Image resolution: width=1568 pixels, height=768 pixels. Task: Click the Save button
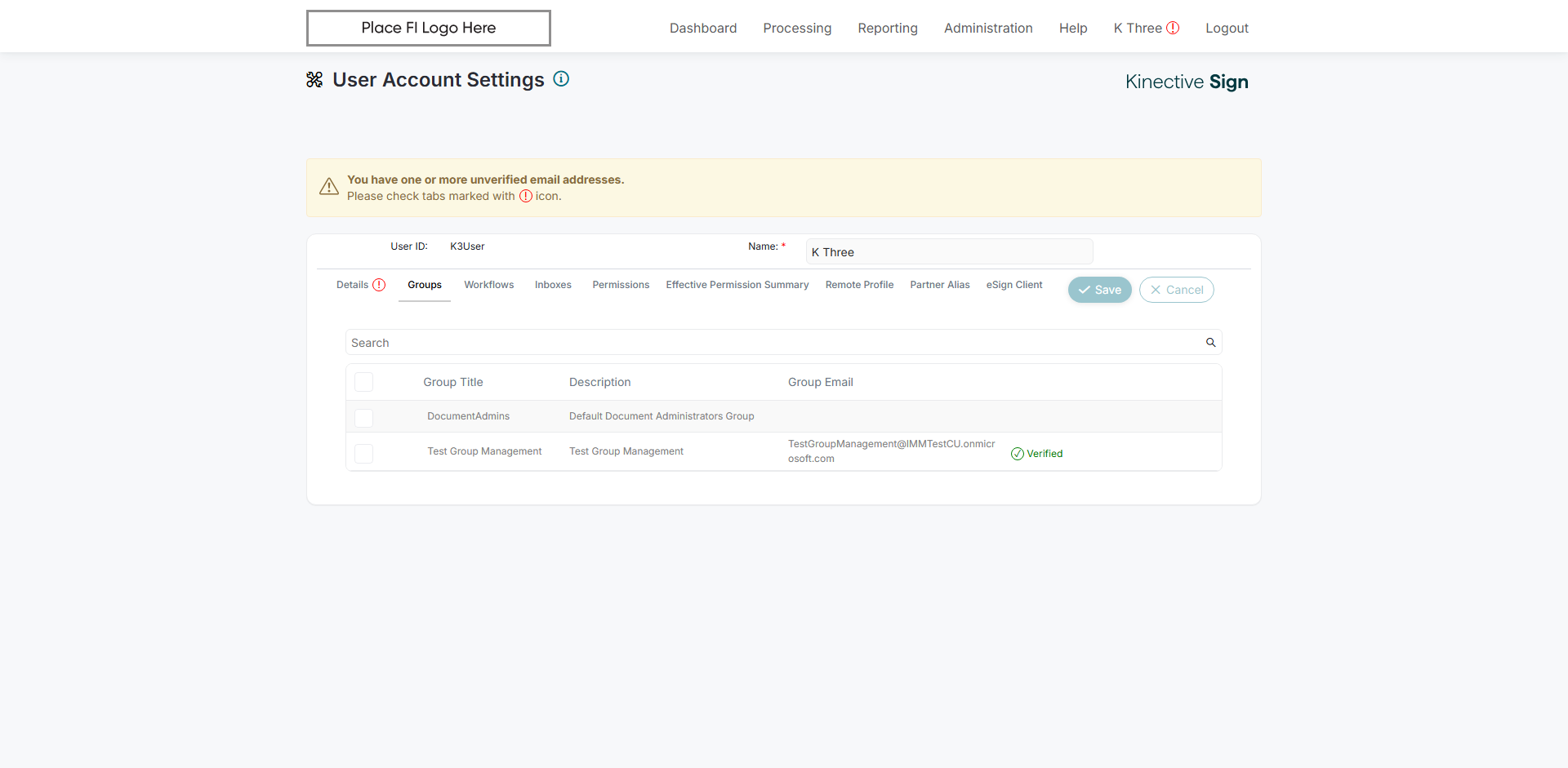(x=1099, y=290)
